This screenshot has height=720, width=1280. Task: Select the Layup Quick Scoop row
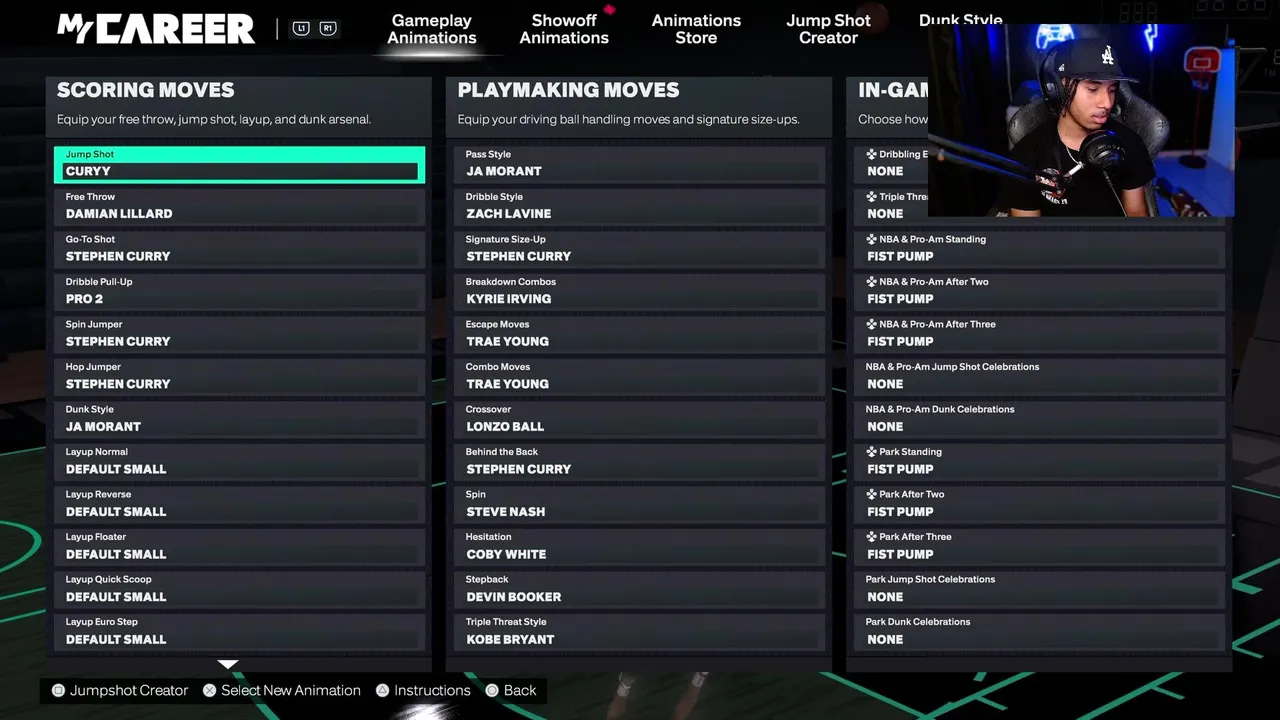(x=239, y=589)
